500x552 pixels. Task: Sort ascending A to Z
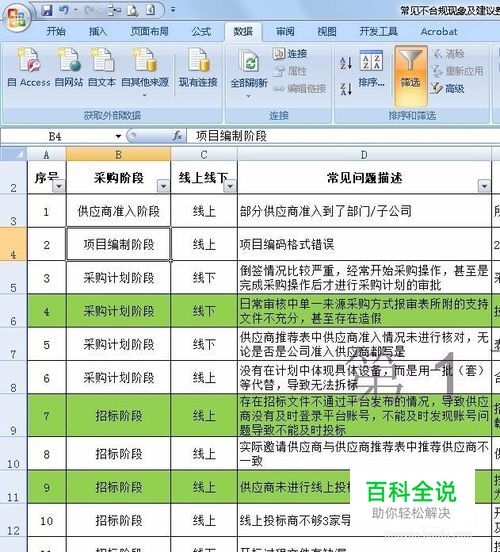(346, 63)
